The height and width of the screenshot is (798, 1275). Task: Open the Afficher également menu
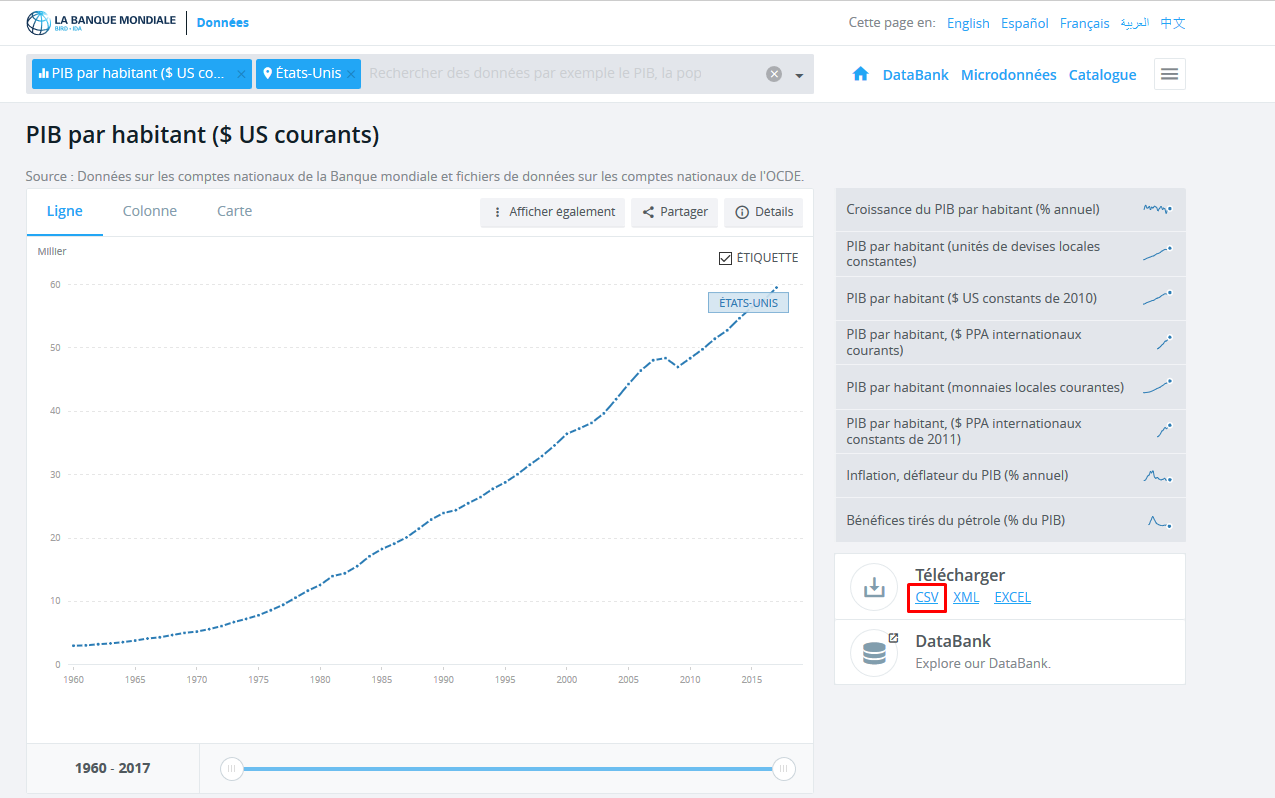(x=553, y=212)
